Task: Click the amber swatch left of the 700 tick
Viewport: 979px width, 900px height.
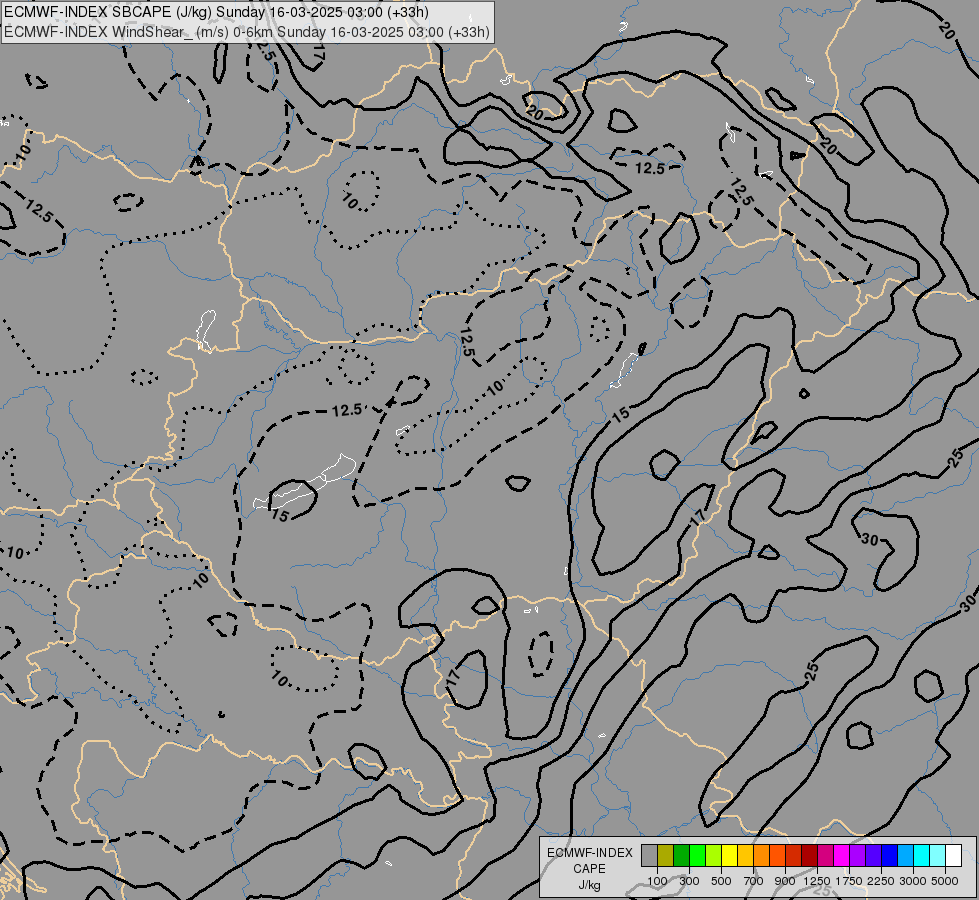Action: (745, 856)
